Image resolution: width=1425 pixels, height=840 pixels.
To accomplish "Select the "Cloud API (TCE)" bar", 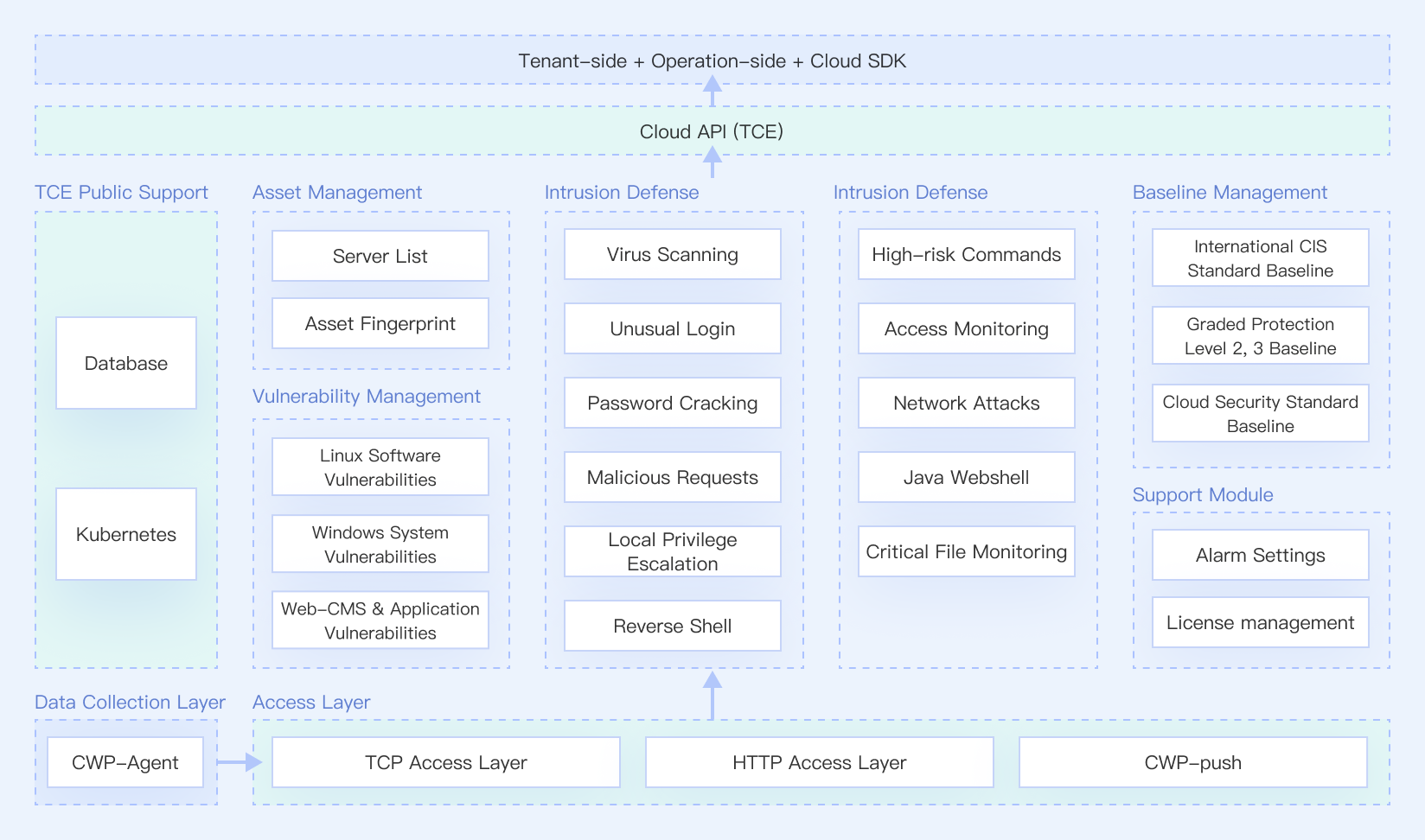I will [712, 131].
